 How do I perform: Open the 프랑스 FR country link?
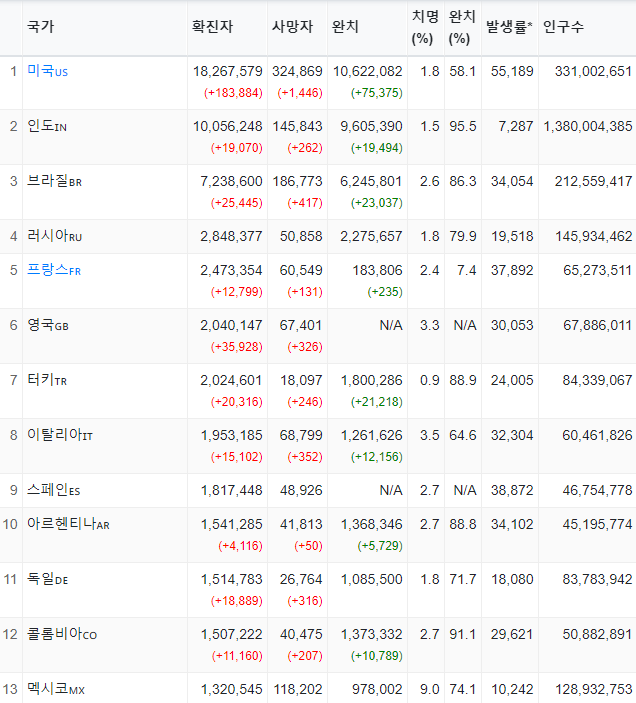pyautogui.click(x=54, y=270)
